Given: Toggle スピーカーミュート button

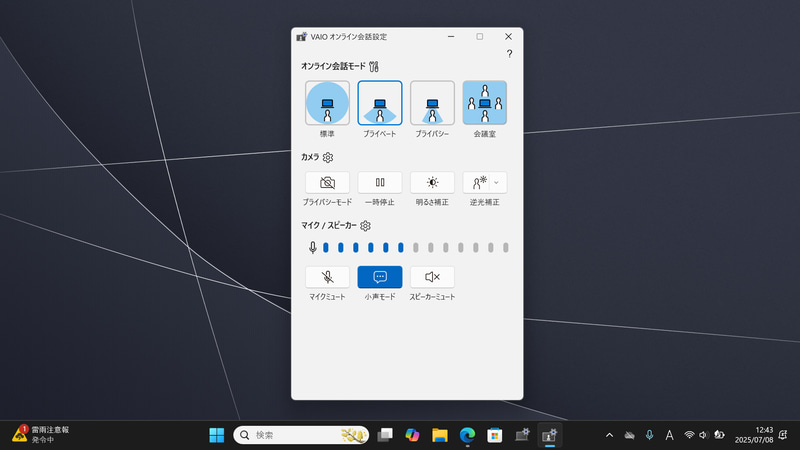Looking at the screenshot, I should point(432,277).
